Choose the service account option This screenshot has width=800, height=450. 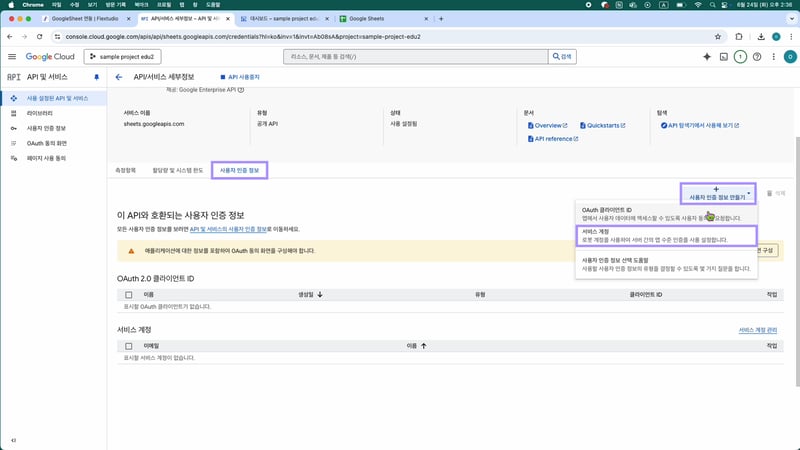click(666, 236)
